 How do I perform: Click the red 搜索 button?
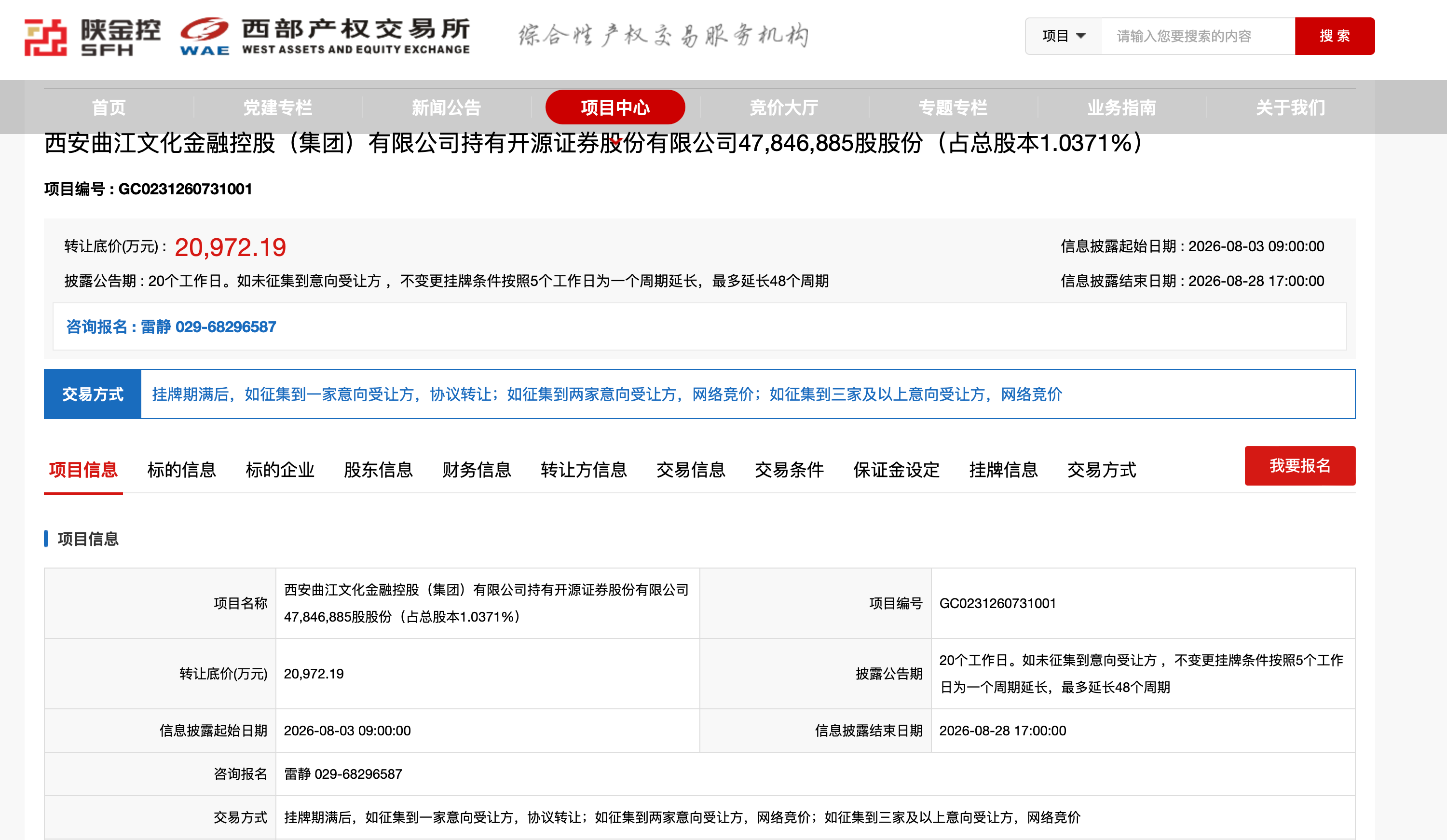click(1335, 36)
